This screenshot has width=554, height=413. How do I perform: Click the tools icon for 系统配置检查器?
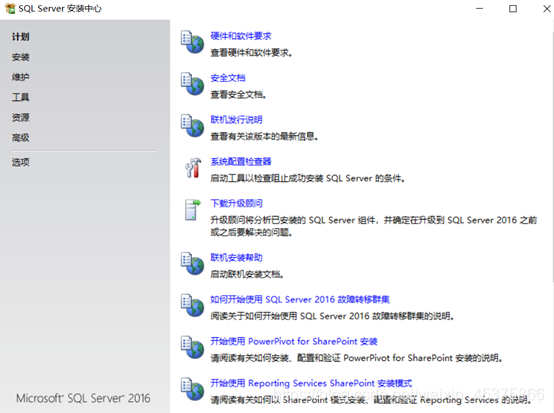point(193,167)
